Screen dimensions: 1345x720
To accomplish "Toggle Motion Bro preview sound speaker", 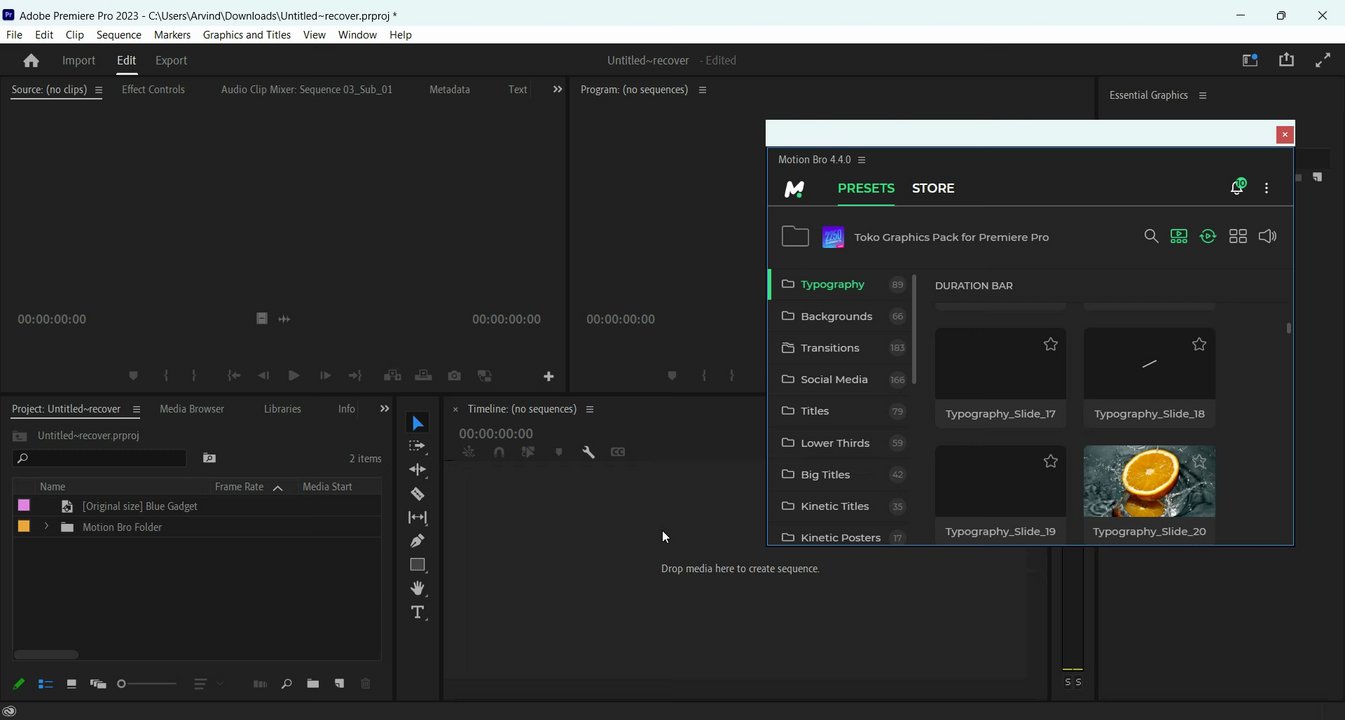I will click(1267, 236).
